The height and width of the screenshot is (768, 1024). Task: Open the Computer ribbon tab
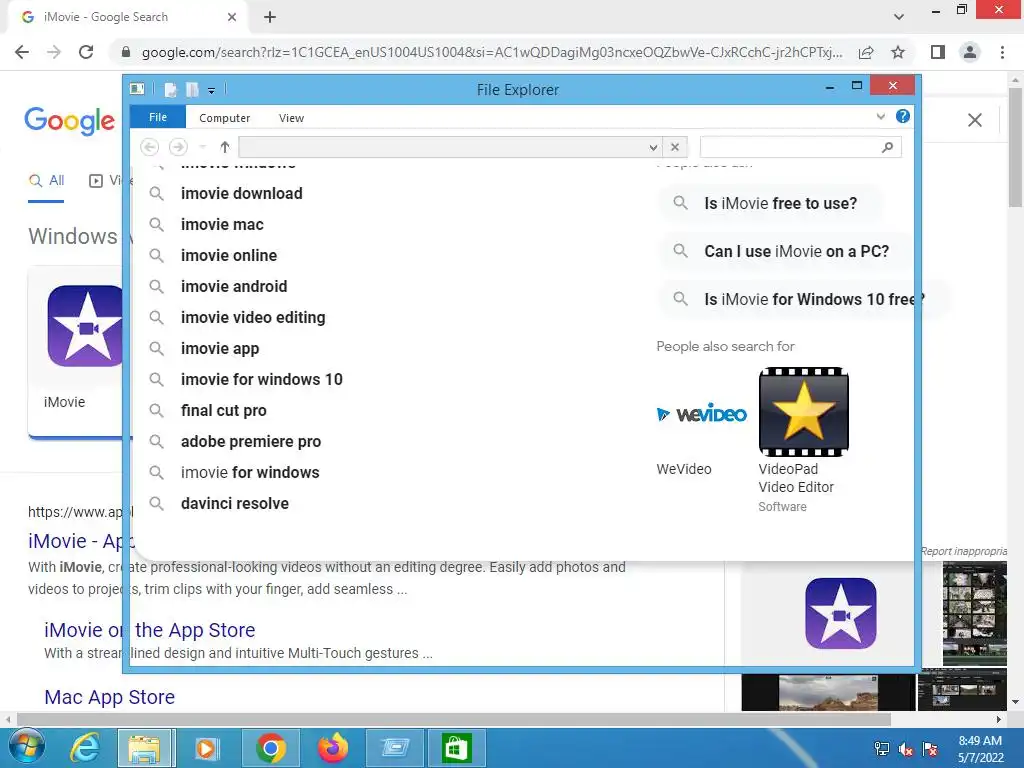(x=225, y=118)
